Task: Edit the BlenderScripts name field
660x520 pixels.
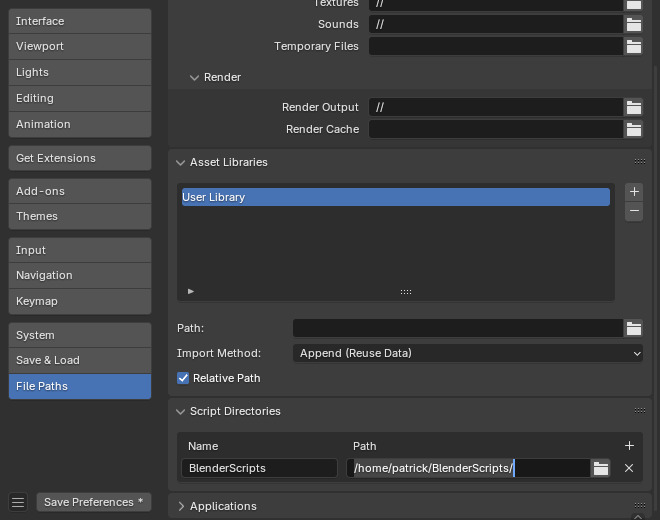Action: (259, 468)
